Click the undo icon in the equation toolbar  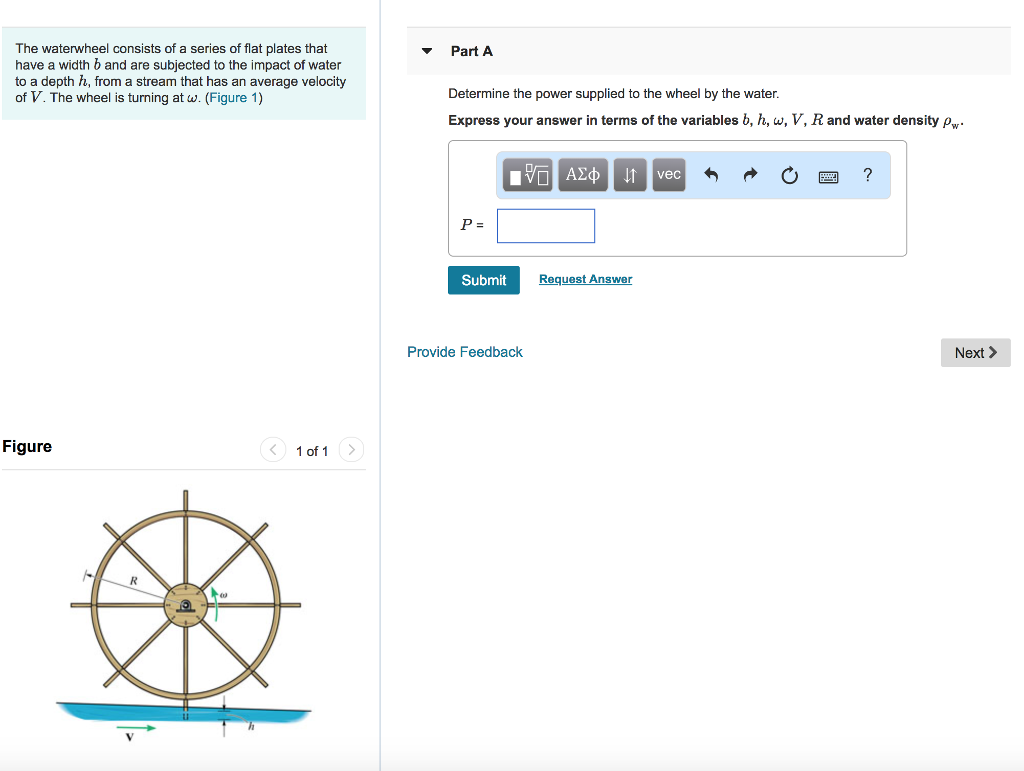pyautogui.click(x=711, y=174)
